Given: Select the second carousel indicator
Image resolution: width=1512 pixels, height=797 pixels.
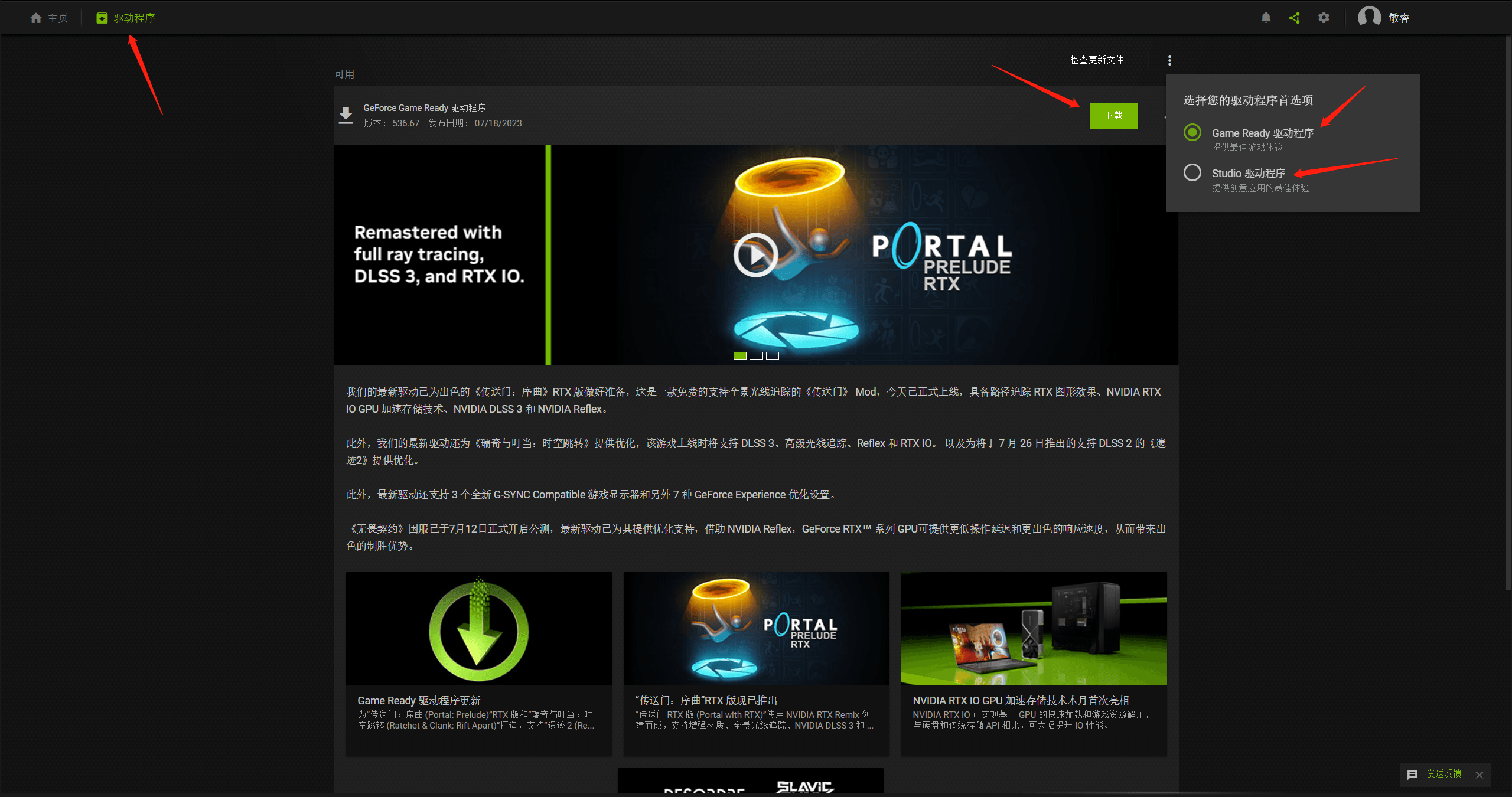Looking at the screenshot, I should pyautogui.click(x=756, y=356).
